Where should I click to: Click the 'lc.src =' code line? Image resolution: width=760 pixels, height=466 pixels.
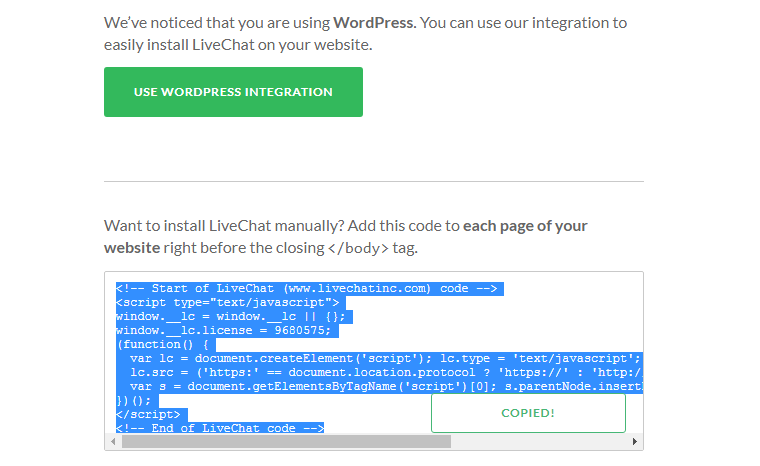tap(385, 373)
